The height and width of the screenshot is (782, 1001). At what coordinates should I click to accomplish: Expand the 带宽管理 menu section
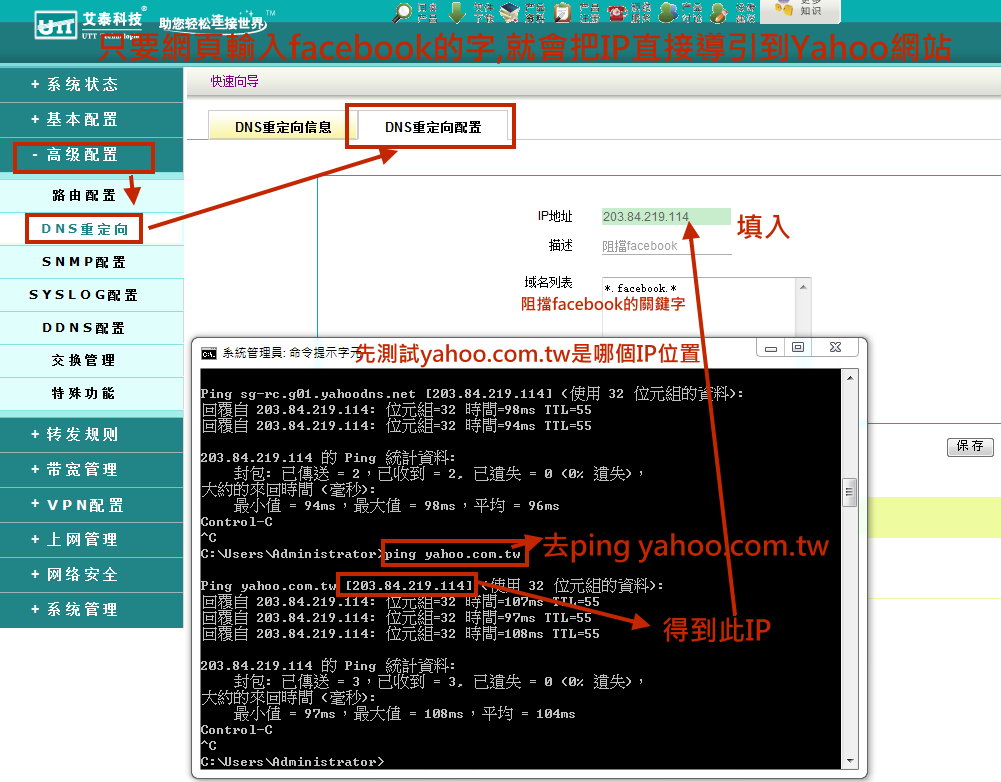pyautogui.click(x=91, y=470)
